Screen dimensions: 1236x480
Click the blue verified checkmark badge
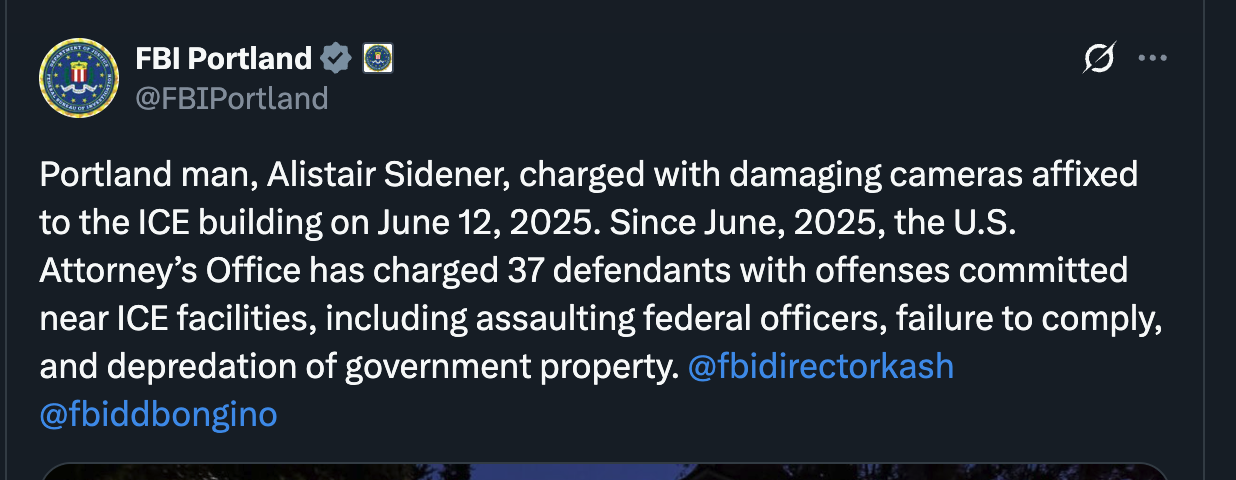[335, 59]
